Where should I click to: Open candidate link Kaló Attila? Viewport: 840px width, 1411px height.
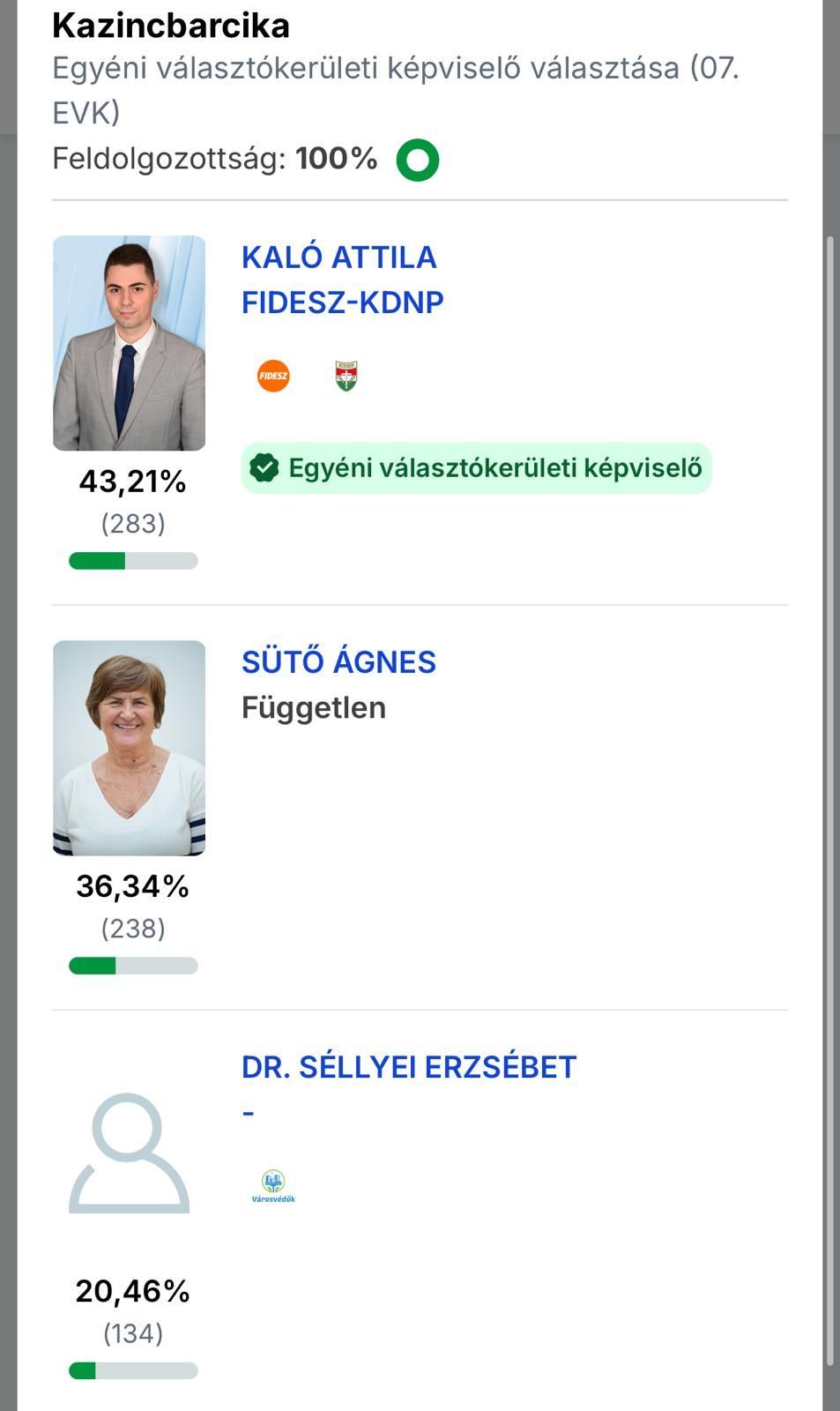338,258
